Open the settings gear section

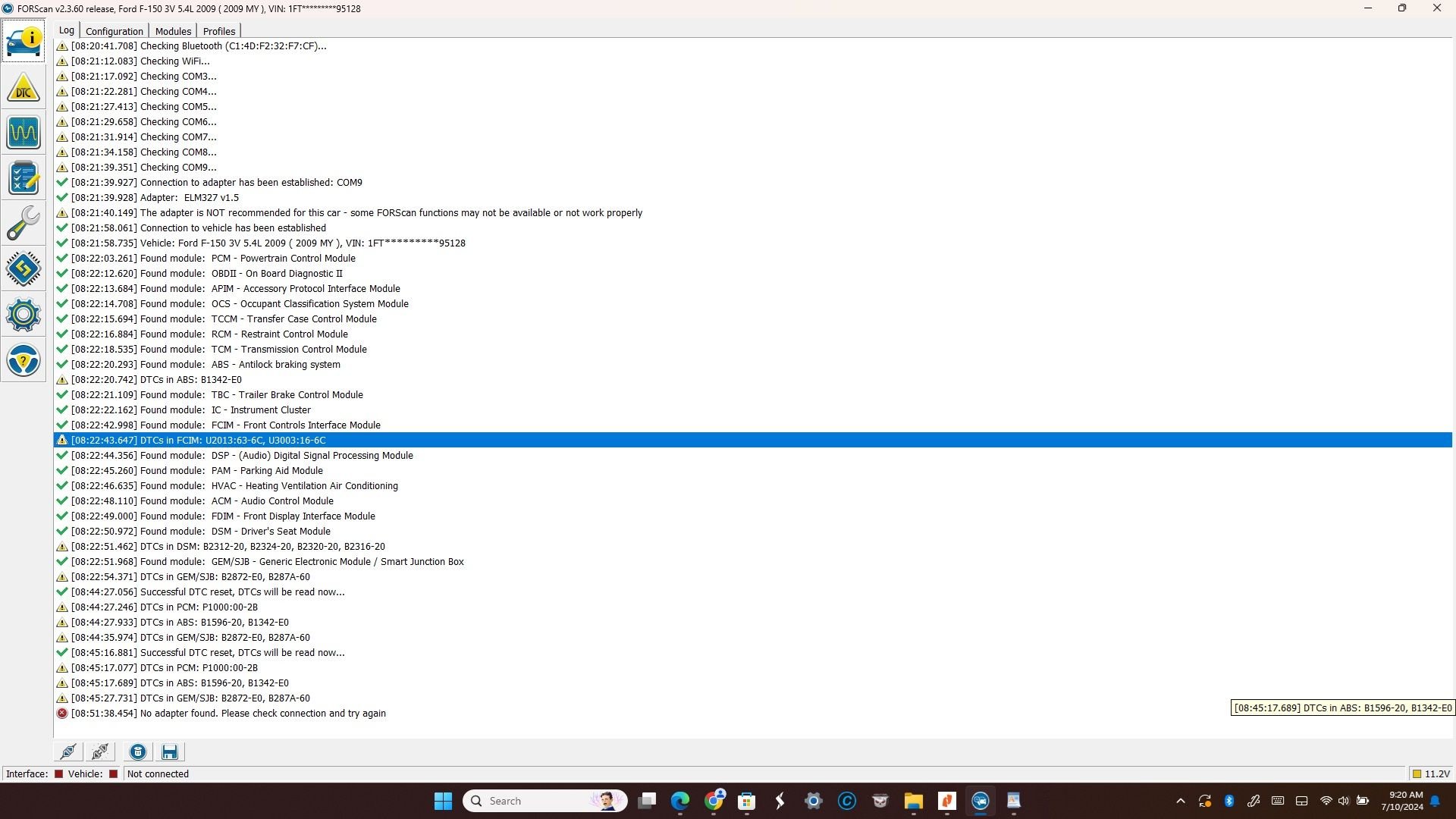coord(24,315)
